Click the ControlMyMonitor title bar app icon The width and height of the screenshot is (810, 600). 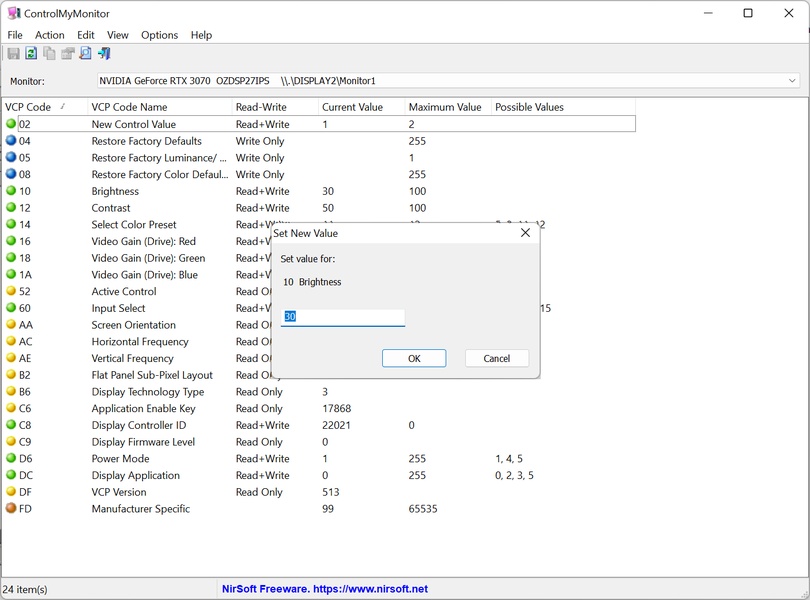click(14, 14)
